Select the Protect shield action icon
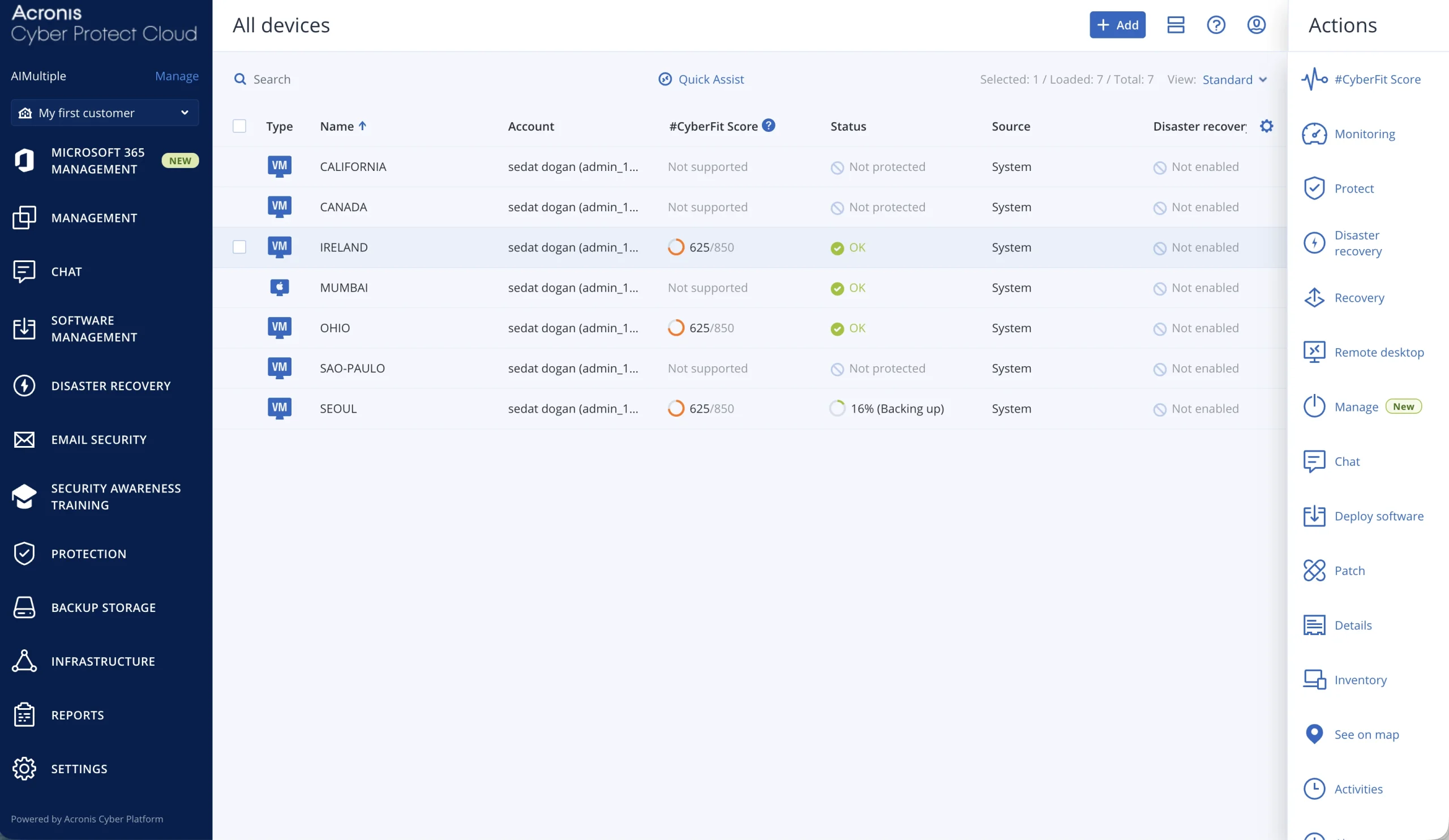The height and width of the screenshot is (840, 1449). pyautogui.click(x=1314, y=188)
